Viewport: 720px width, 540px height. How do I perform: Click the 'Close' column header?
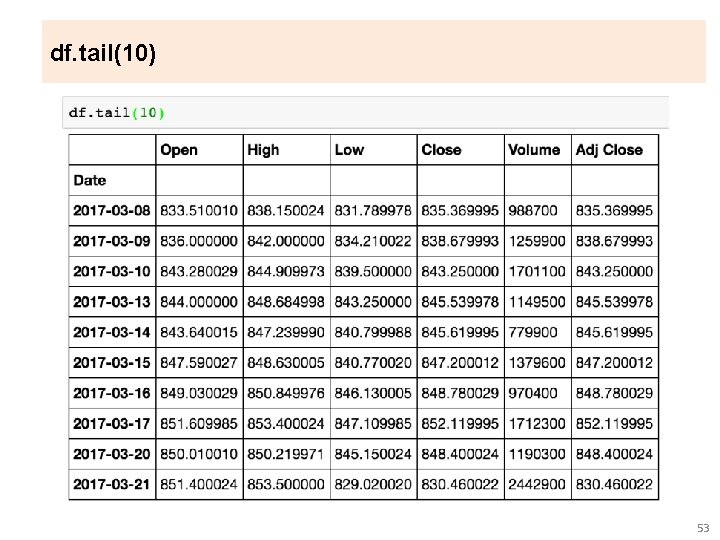[441, 150]
